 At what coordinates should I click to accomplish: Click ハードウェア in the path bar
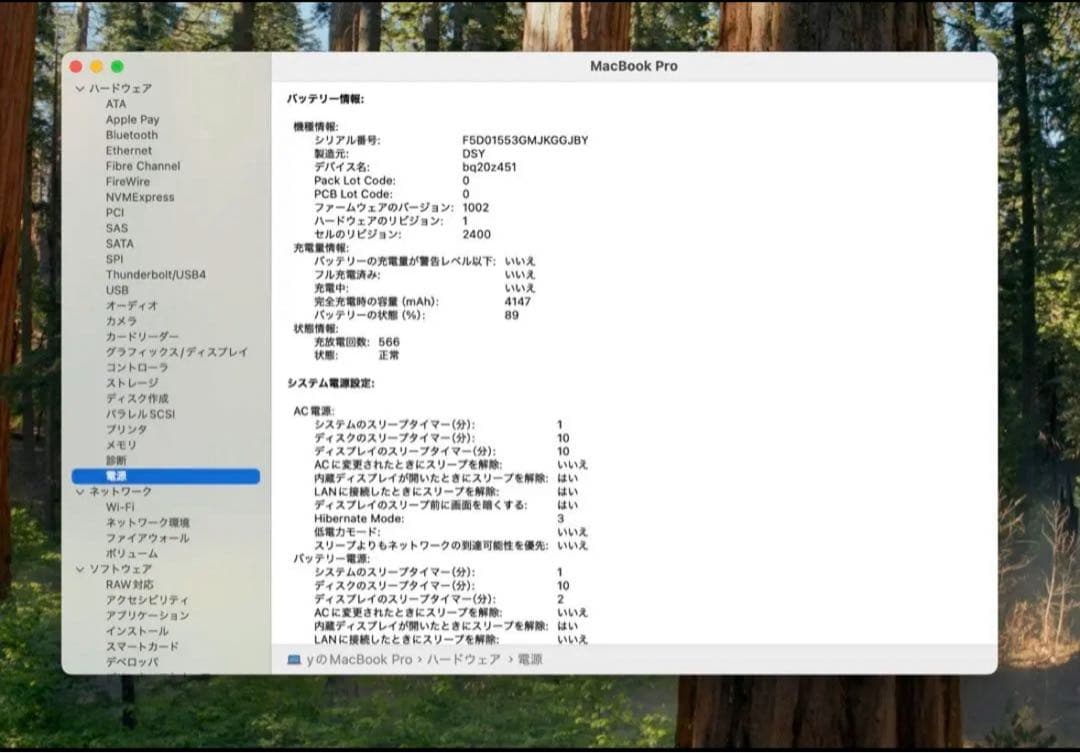463,660
